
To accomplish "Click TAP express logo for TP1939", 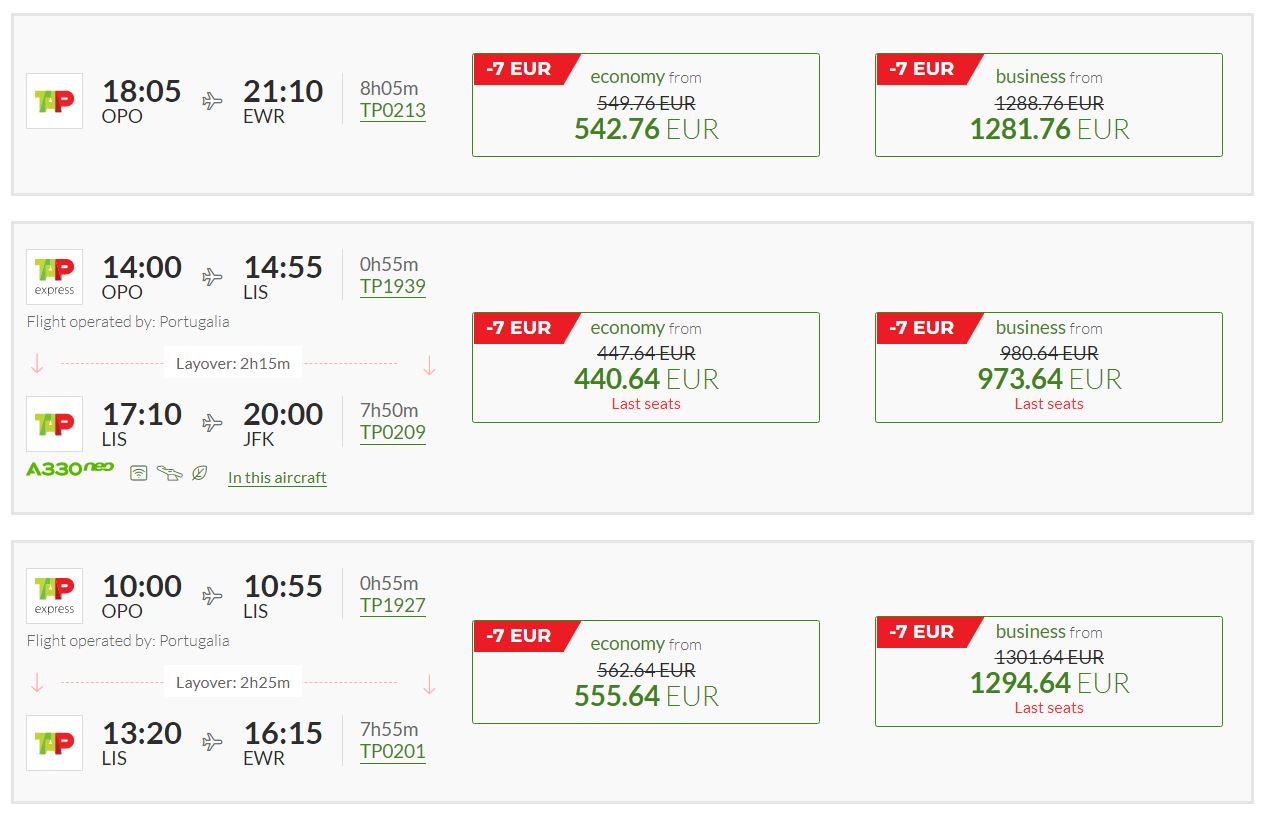I will [x=54, y=277].
